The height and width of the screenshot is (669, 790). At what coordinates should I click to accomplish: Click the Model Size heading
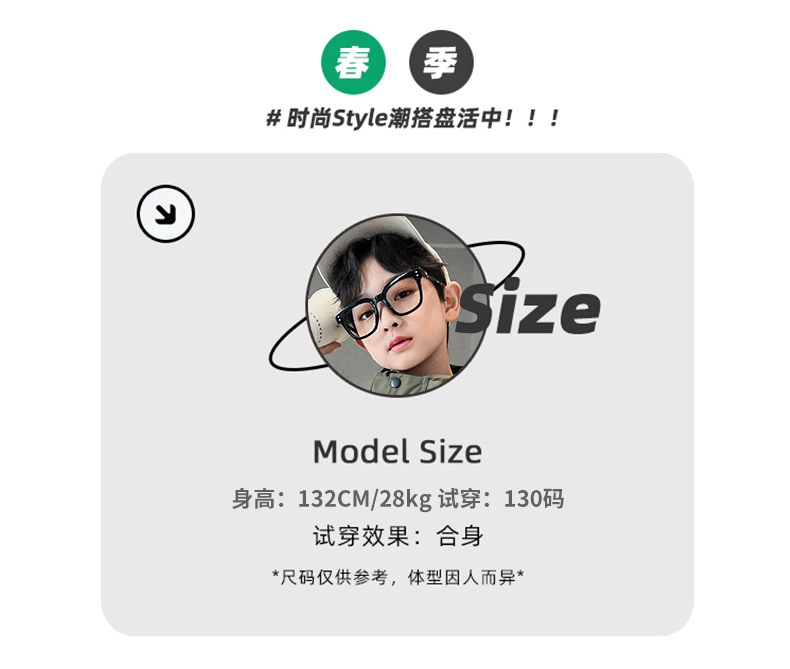pos(397,451)
